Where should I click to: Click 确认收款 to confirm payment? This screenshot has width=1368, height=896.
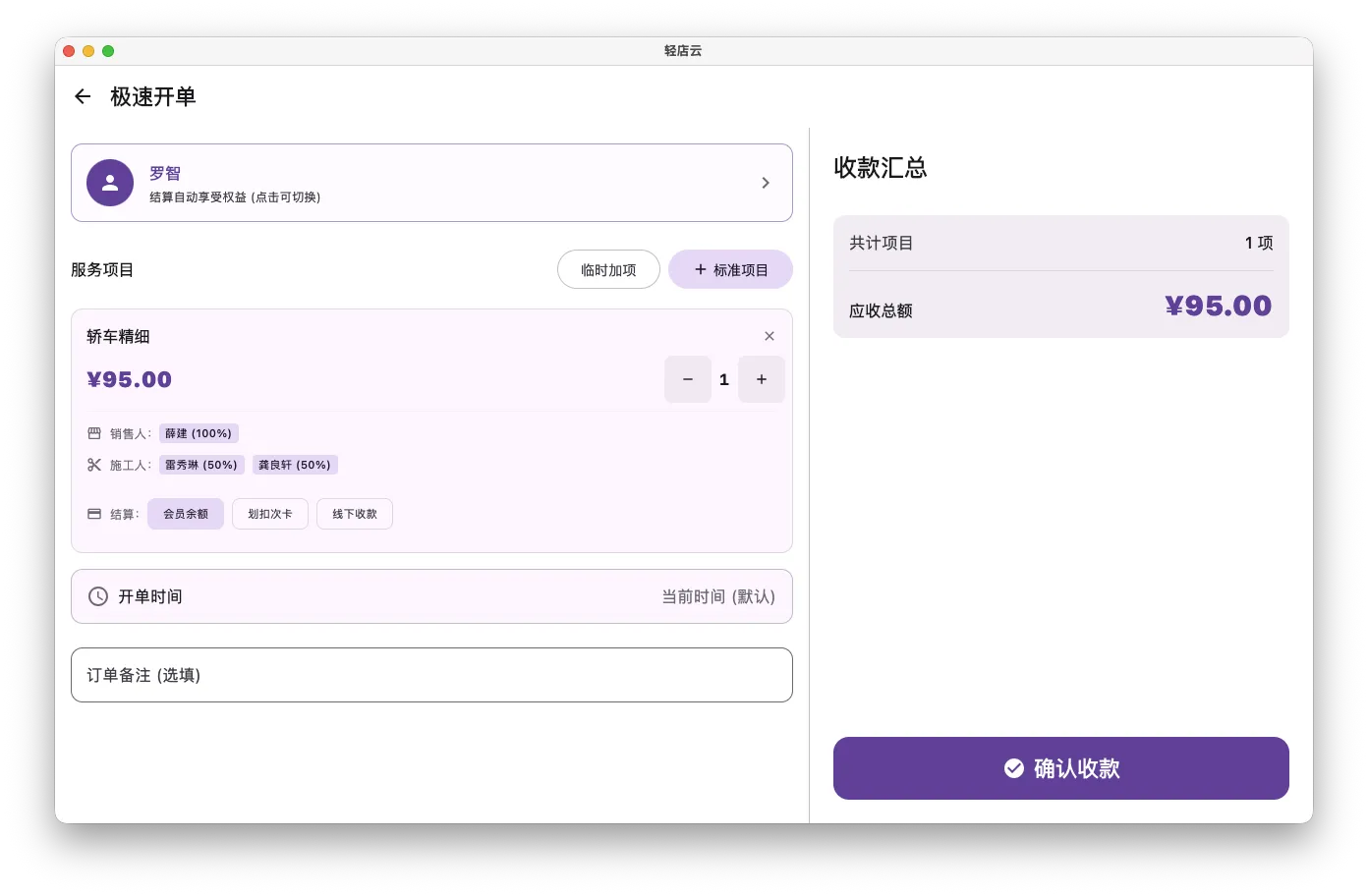click(x=1060, y=767)
